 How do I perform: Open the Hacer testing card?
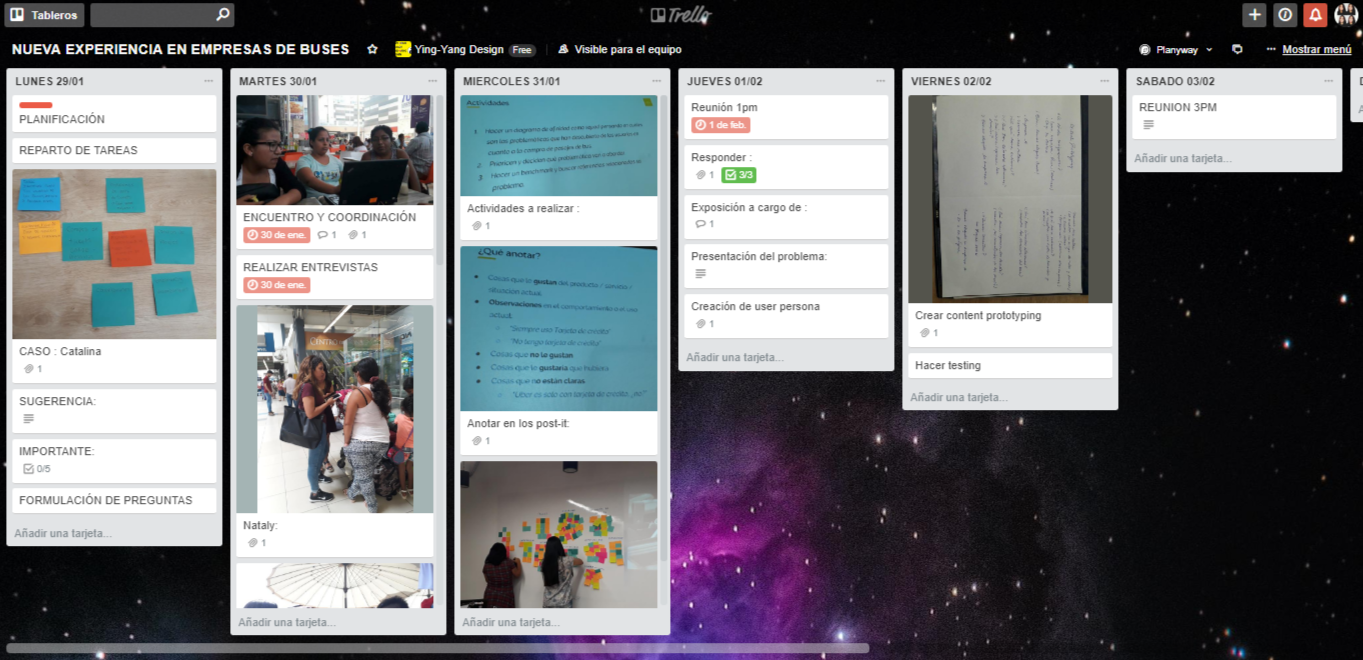[1010, 365]
